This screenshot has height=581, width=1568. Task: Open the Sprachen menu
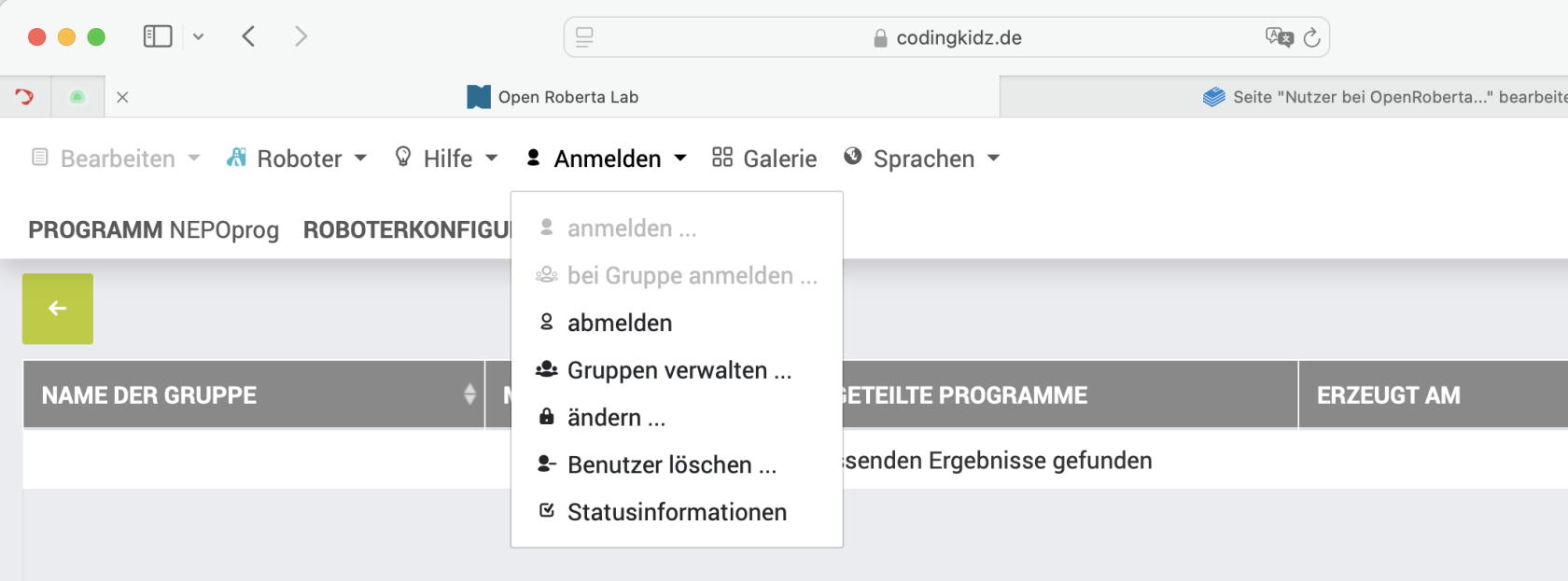tap(922, 159)
